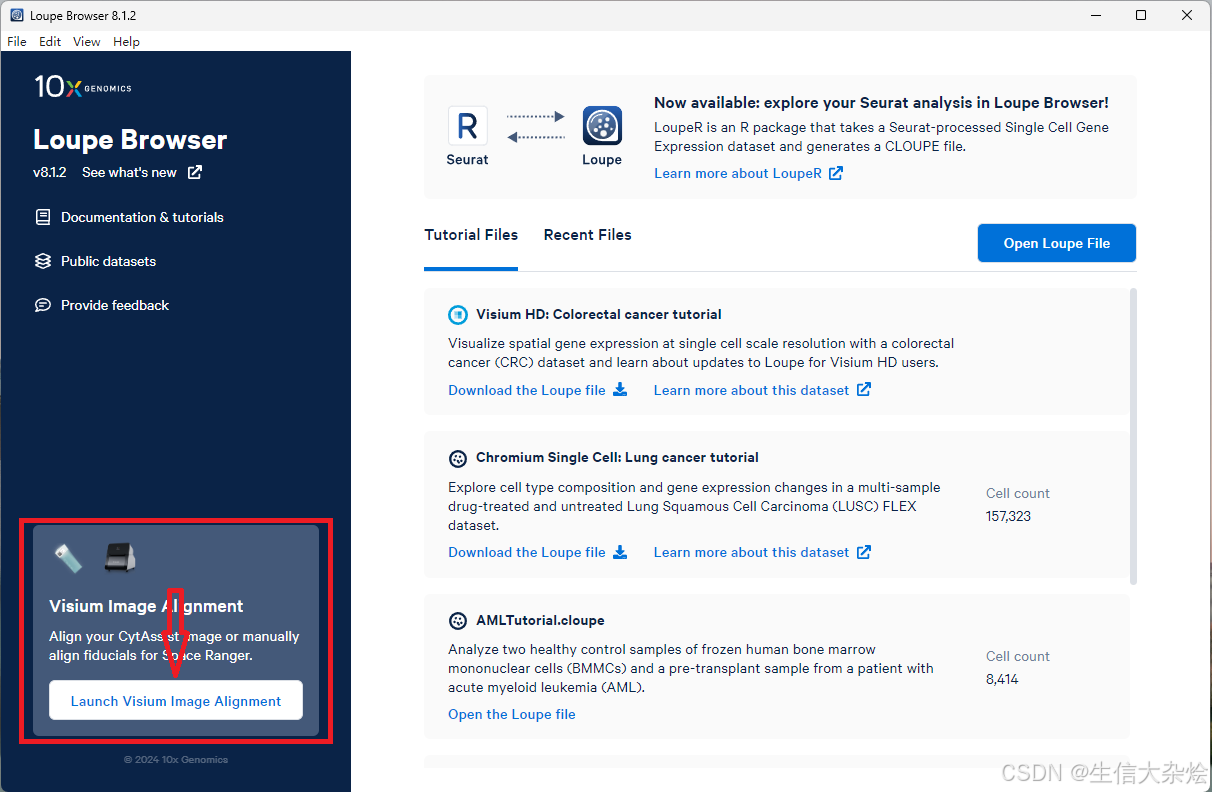Click download arrow icon in Lung cancer card
Screen dimensions: 1212x792
coord(620,551)
